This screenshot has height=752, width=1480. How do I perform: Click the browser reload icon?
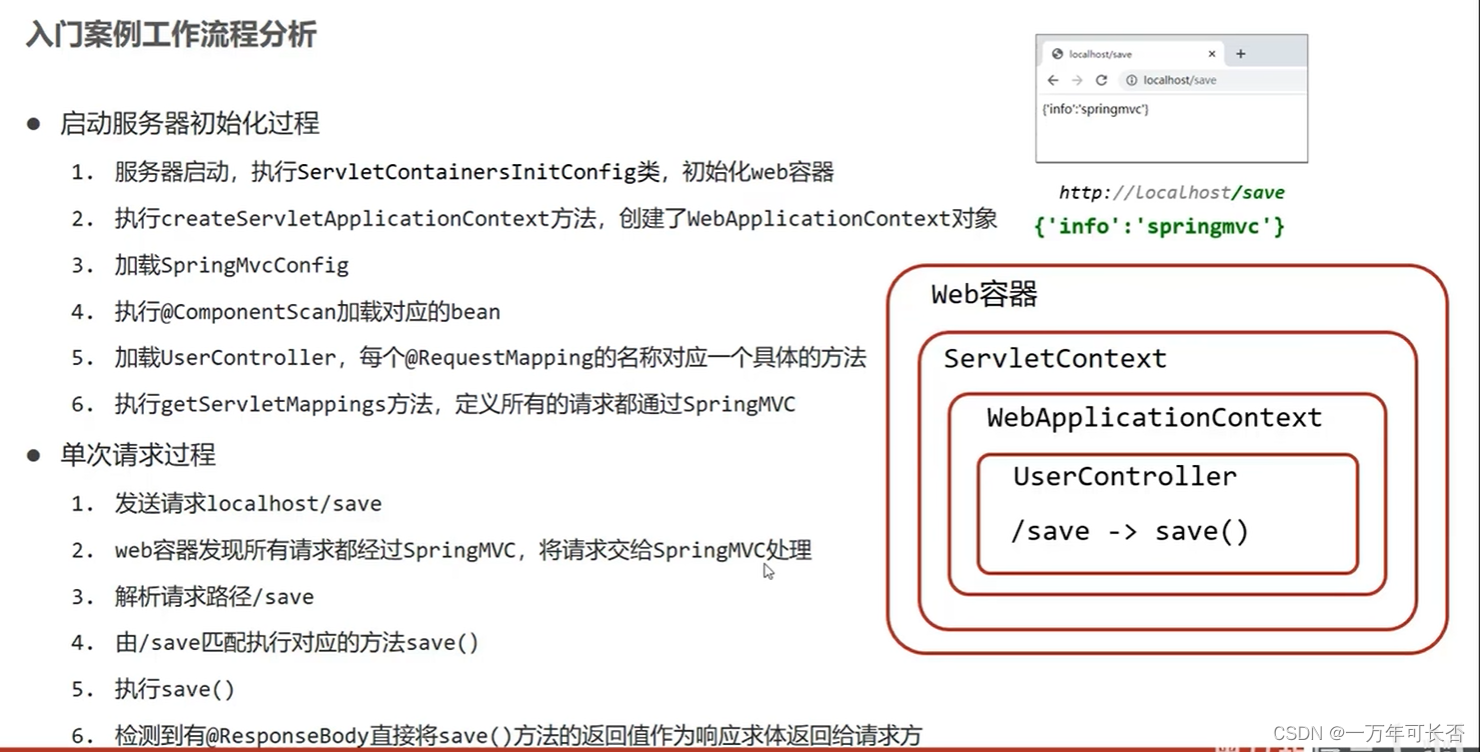point(1101,80)
